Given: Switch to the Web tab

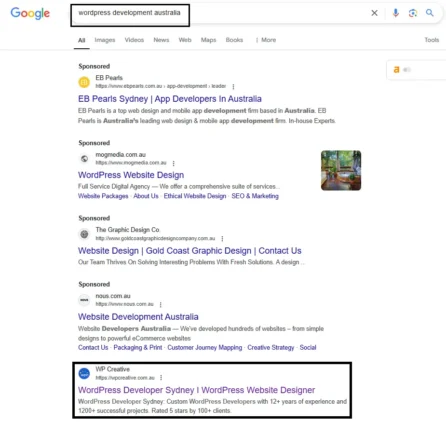Looking at the screenshot, I should click(x=185, y=40).
